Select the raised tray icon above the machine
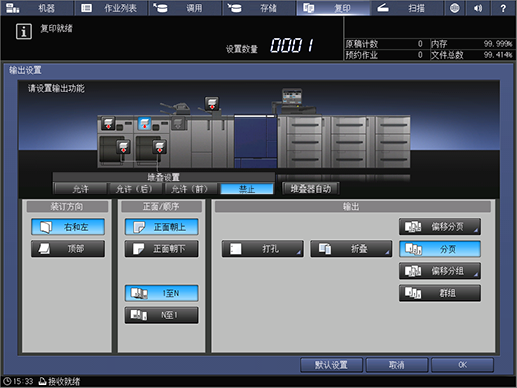 [212, 103]
